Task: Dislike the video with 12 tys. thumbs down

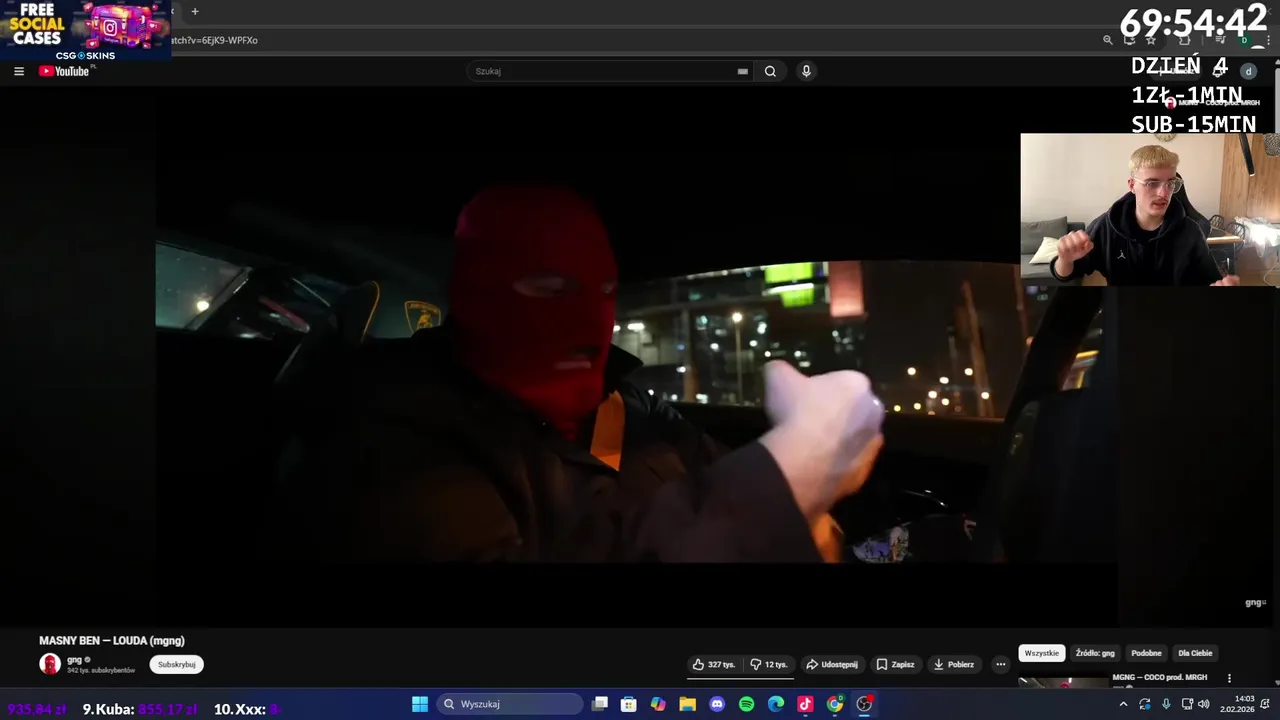Action: coord(768,664)
